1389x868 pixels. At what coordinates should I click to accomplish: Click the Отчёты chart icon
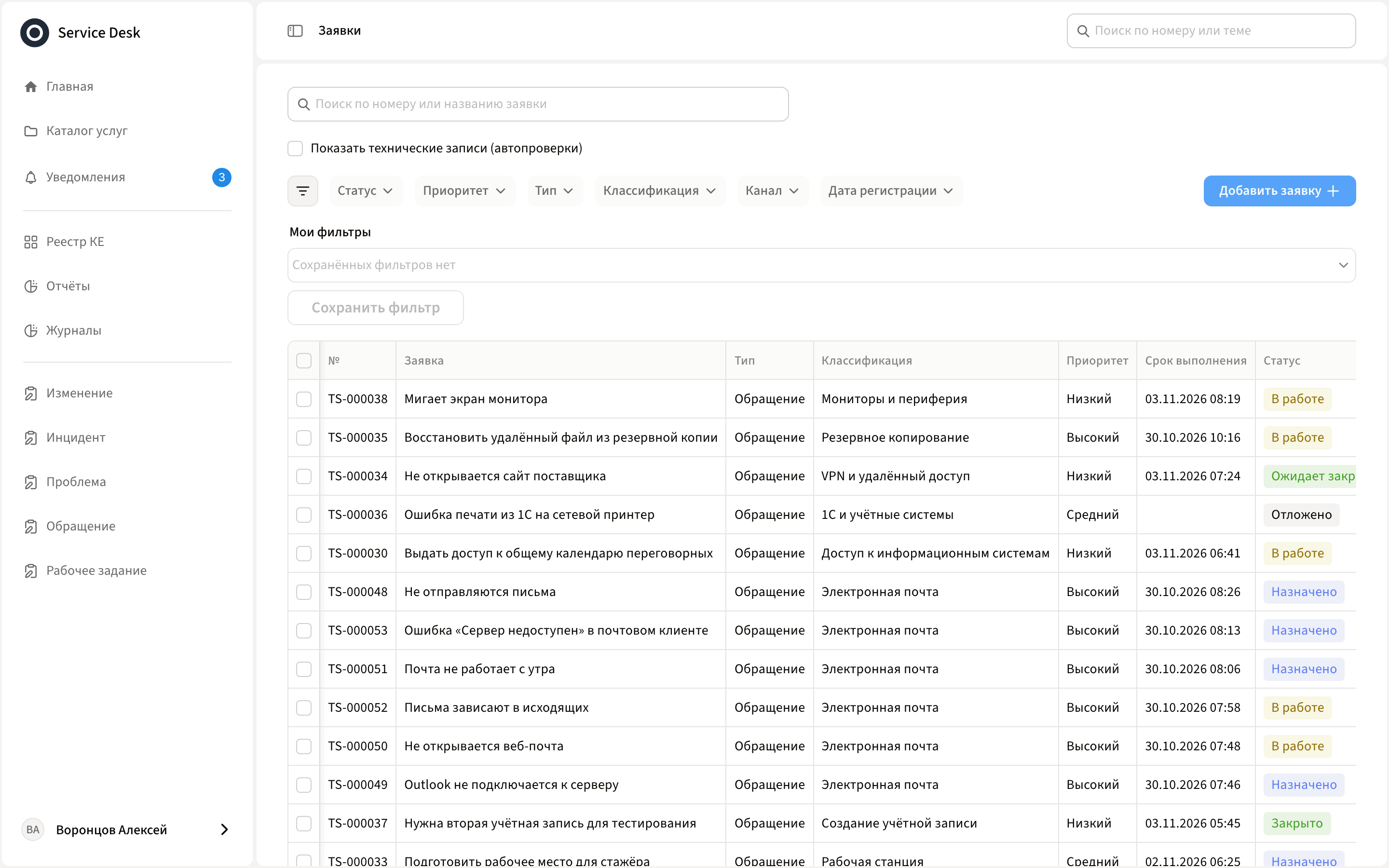pyautogui.click(x=31, y=286)
